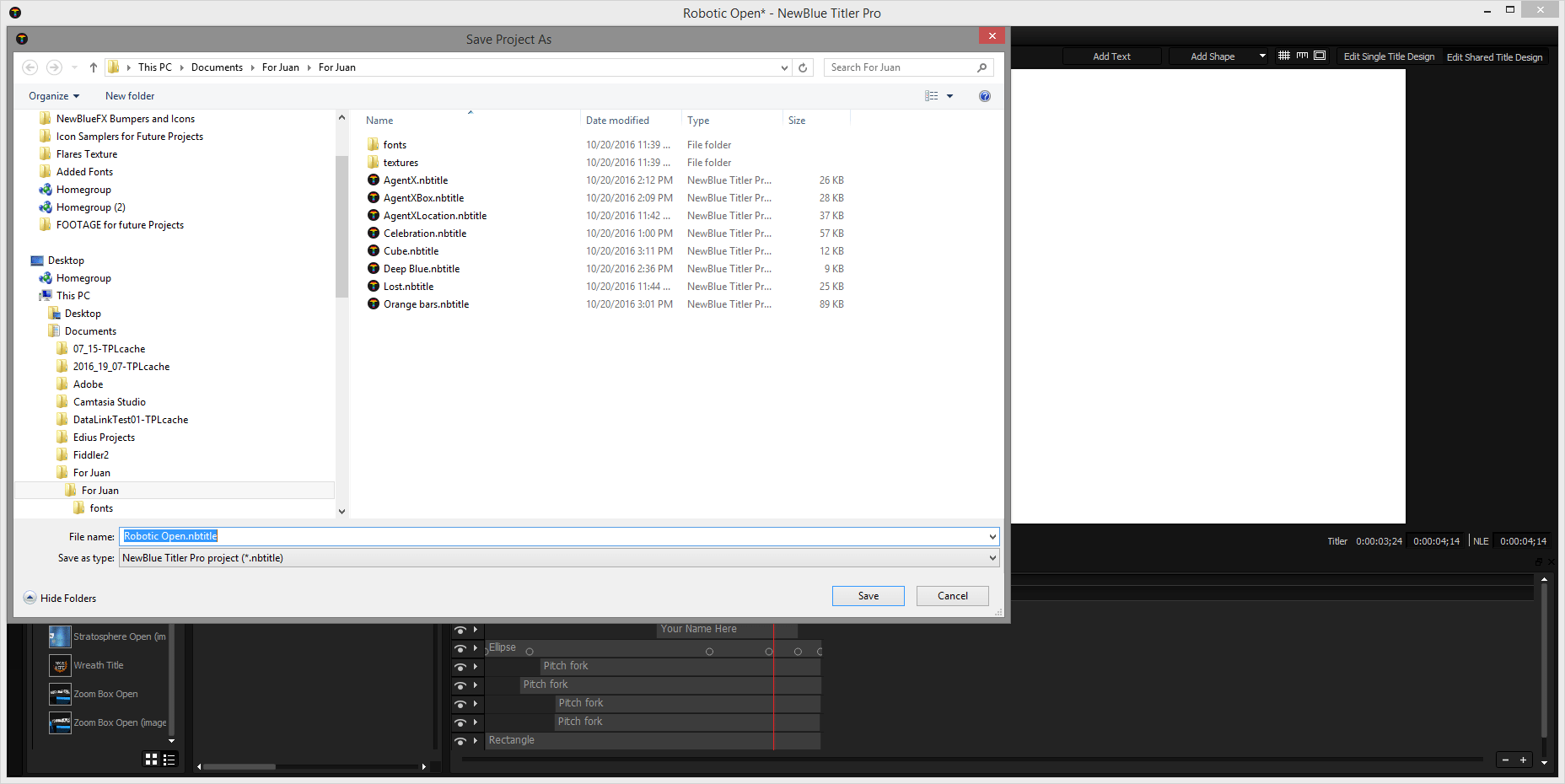Open the File name history dropdown

click(992, 536)
